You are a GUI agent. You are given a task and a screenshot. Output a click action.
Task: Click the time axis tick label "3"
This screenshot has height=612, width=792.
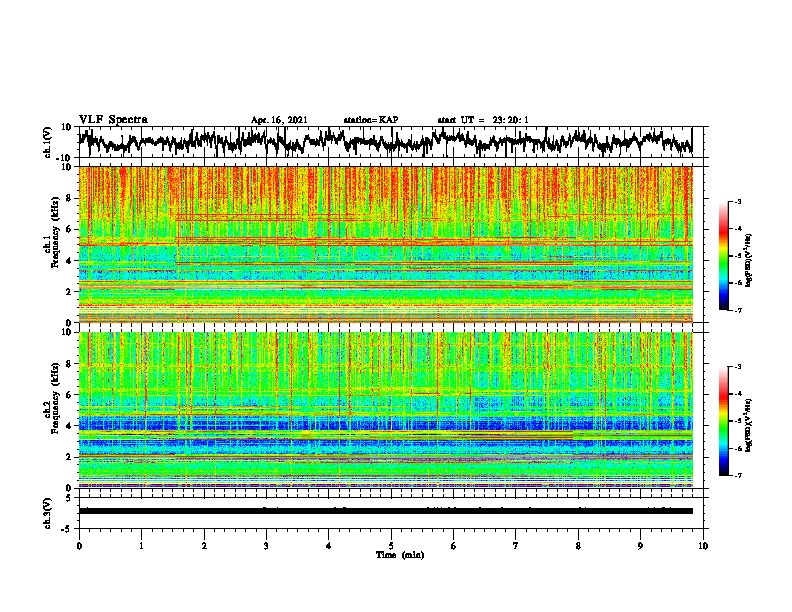click(266, 546)
